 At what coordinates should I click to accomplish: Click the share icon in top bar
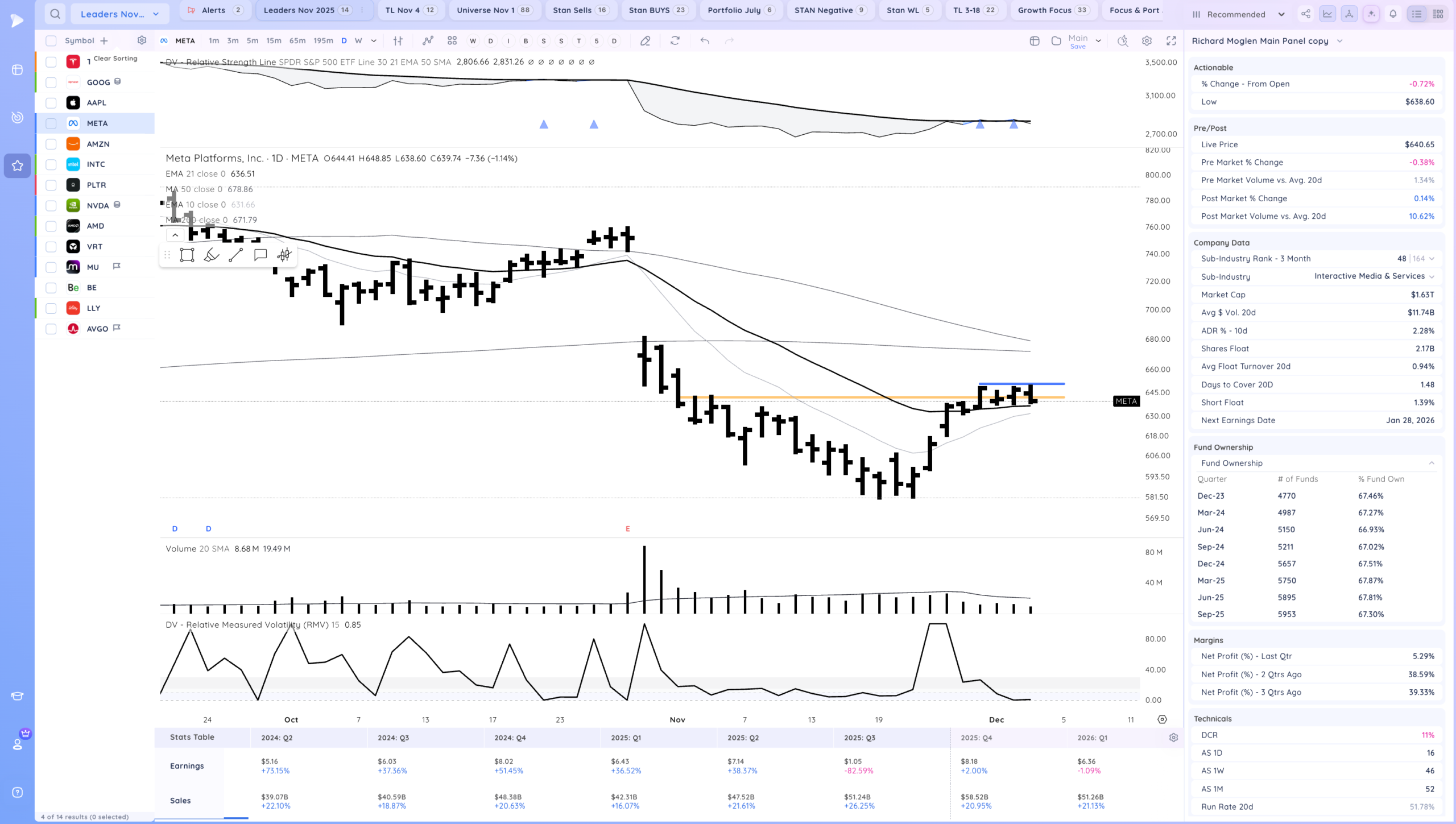(1306, 14)
